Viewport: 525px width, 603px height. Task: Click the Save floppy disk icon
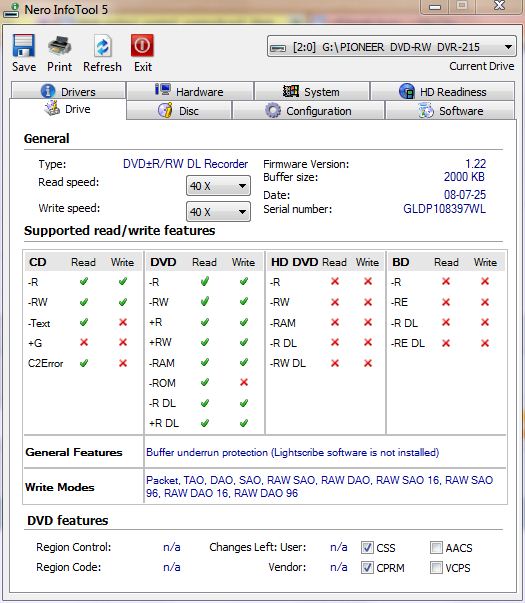(x=24, y=45)
